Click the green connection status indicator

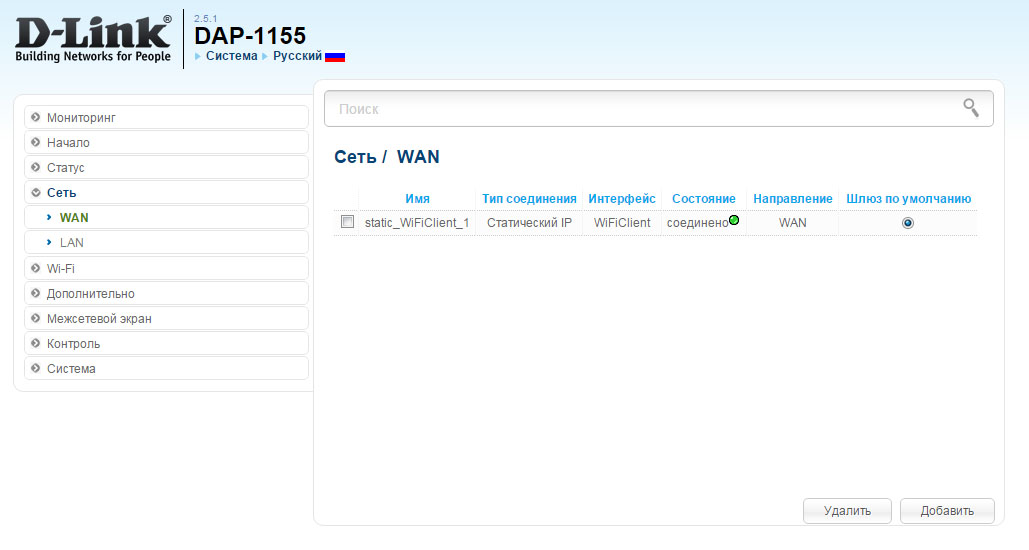734,220
